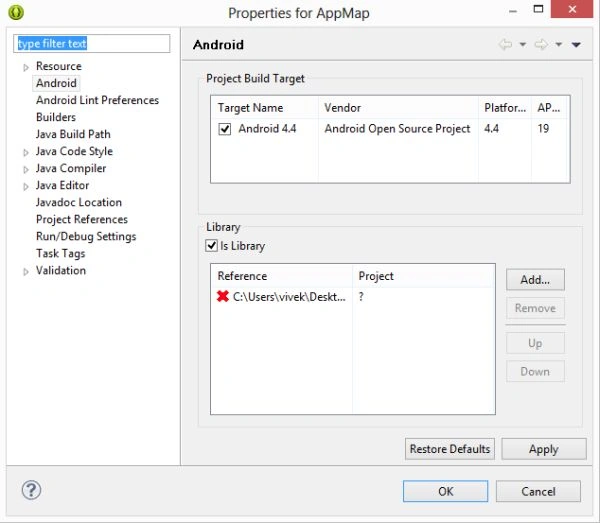The width and height of the screenshot is (600, 523).
Task: Expand the Validation tree node
Action: pyautogui.click(x=26, y=272)
